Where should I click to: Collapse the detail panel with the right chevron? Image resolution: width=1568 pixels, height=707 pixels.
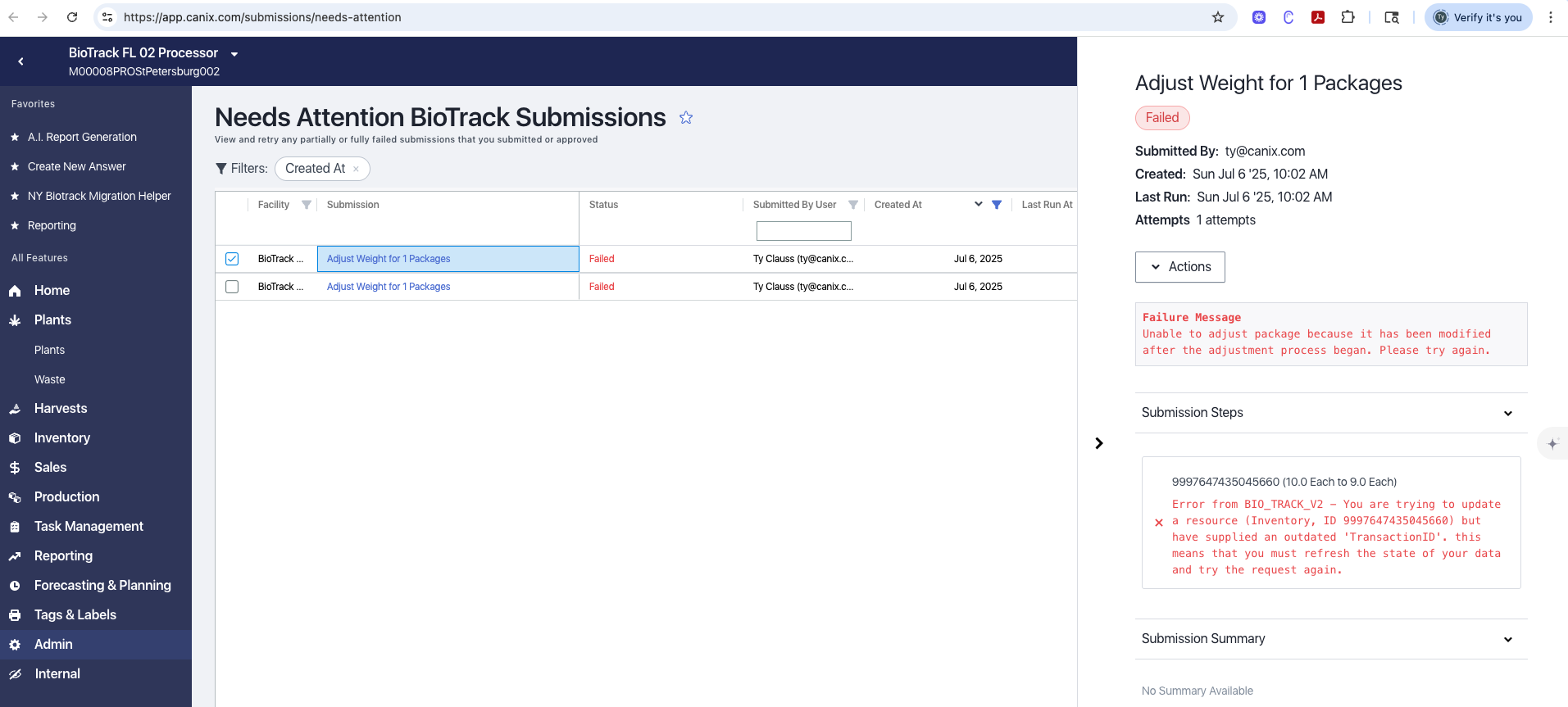point(1099,443)
